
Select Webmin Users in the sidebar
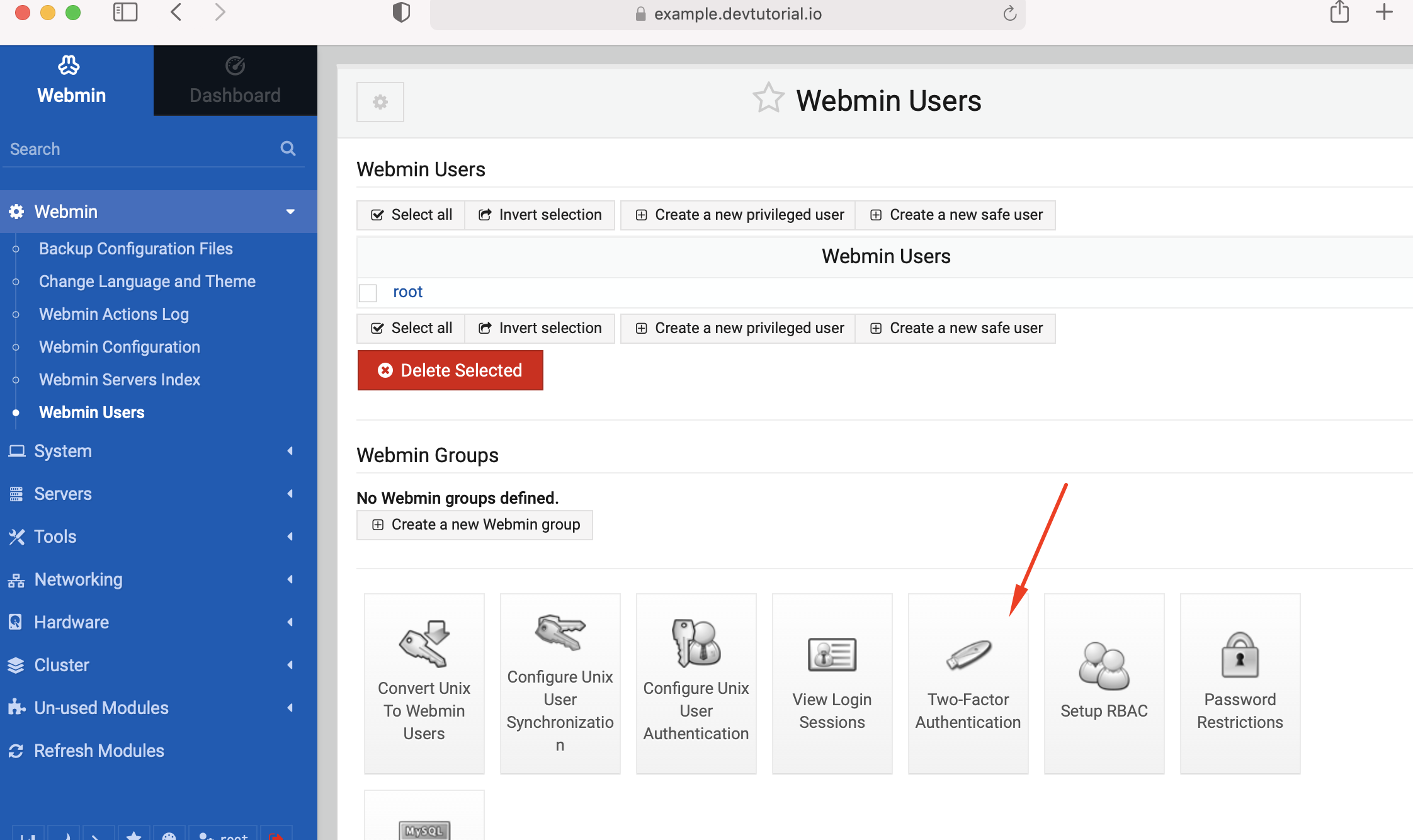pos(92,412)
